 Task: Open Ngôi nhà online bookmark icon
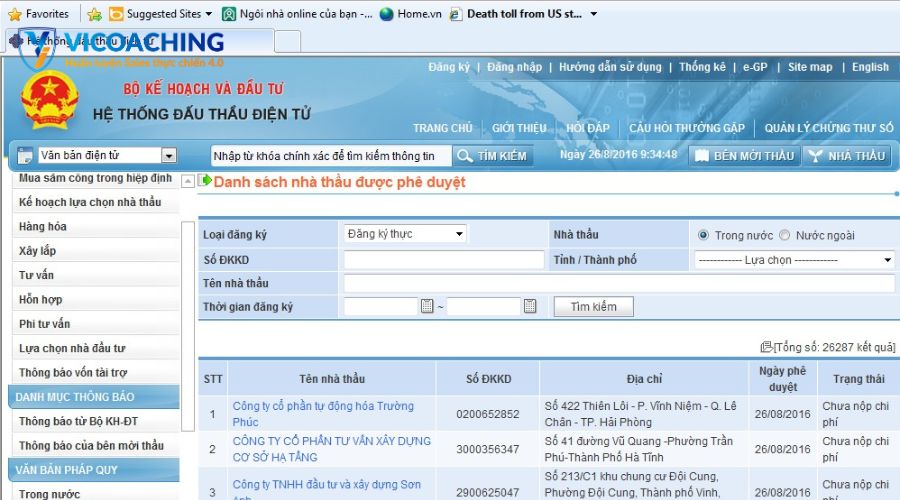pos(229,14)
